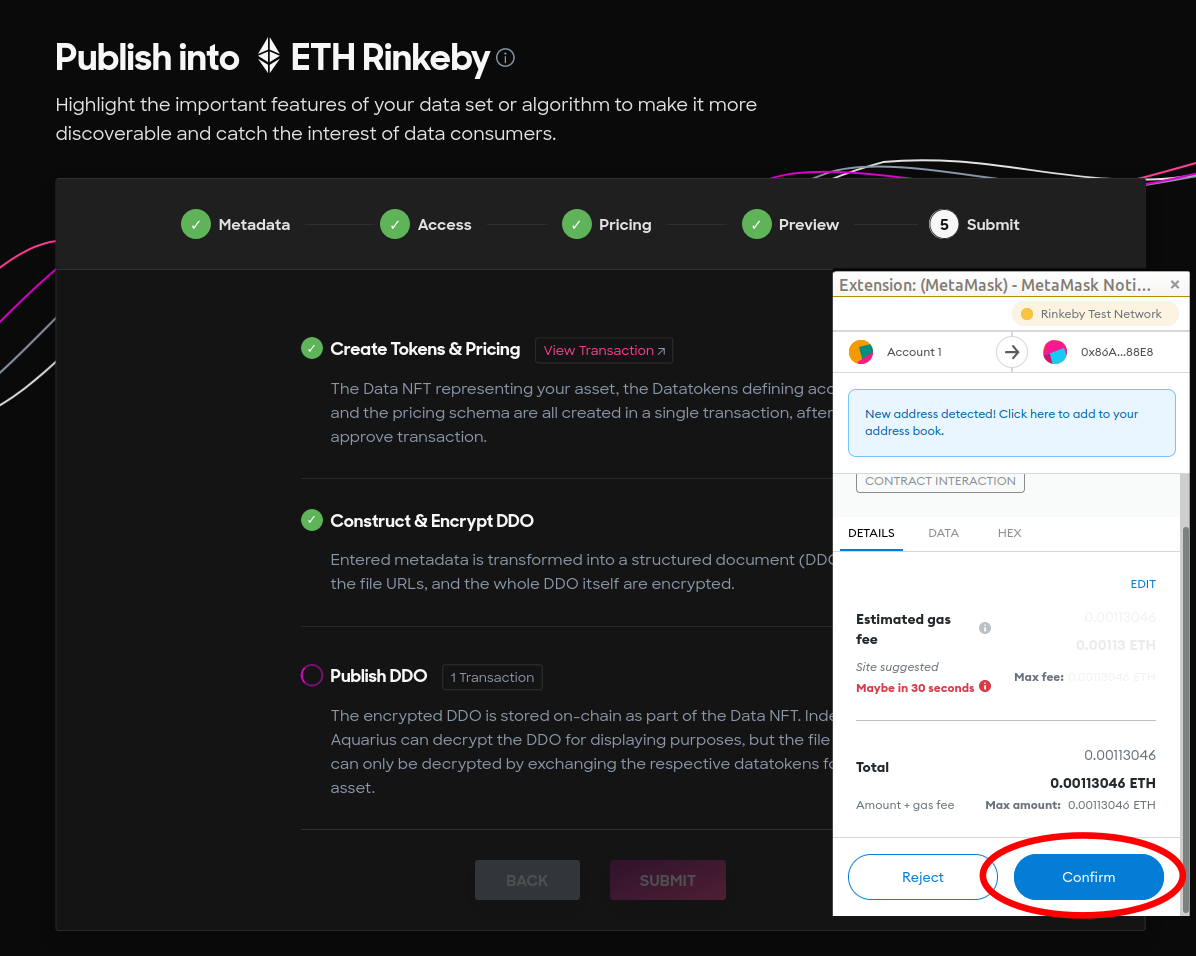1196x956 pixels.
Task: Click the Publish DDO pending status circle
Action: click(x=311, y=675)
